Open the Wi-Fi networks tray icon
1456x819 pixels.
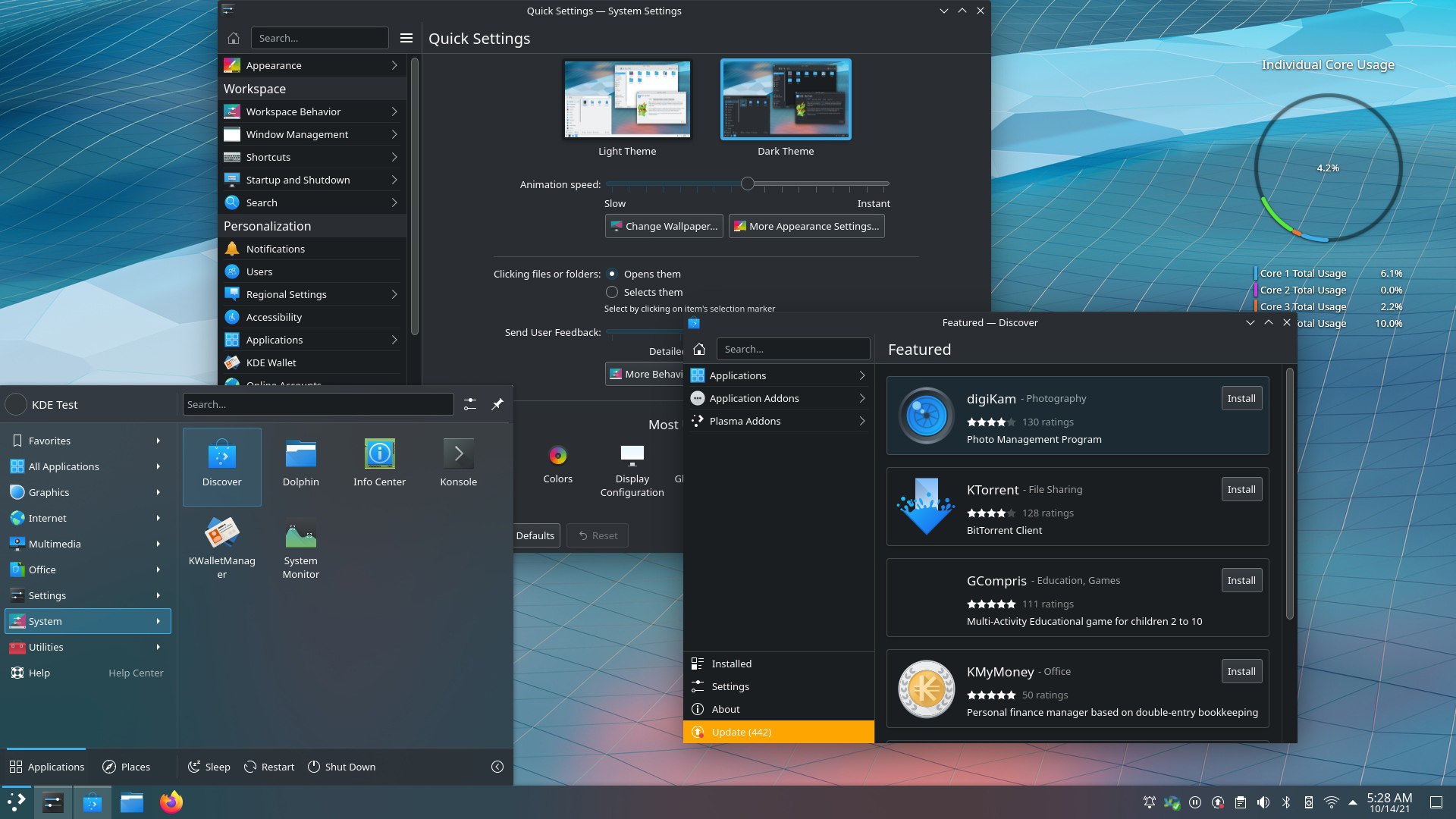point(1332,802)
